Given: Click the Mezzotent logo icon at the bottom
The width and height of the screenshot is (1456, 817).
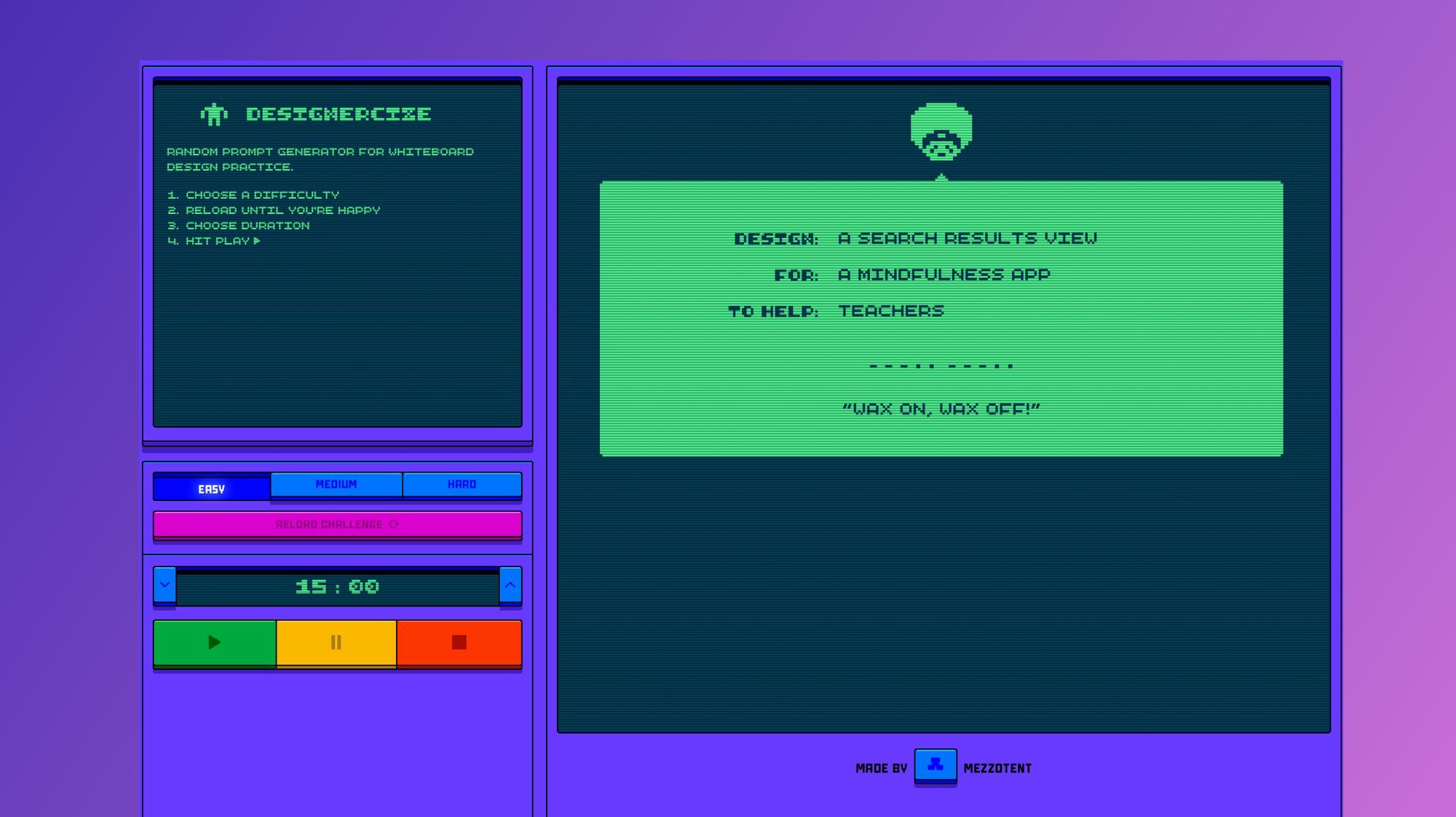Looking at the screenshot, I should [935, 765].
